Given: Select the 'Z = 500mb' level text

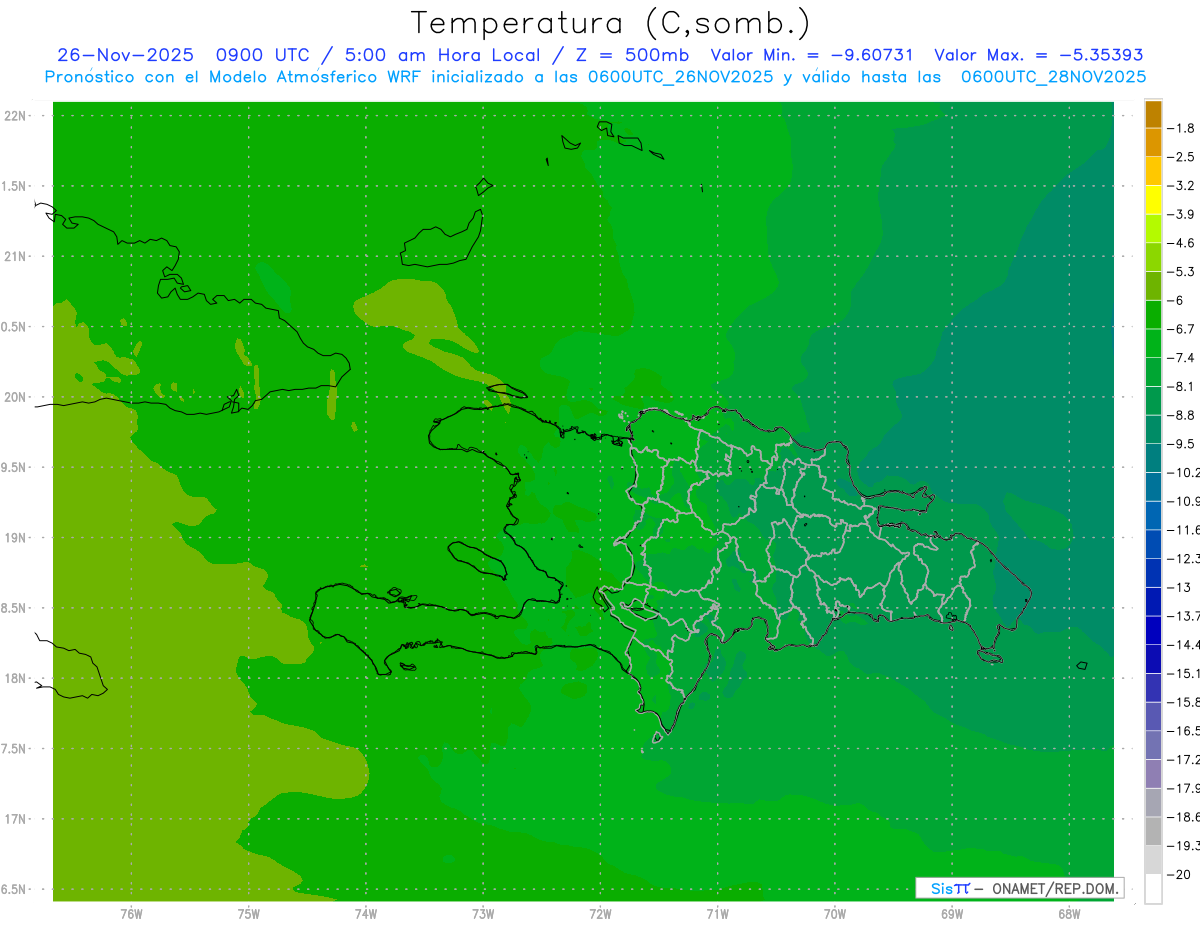Looking at the screenshot, I should click(630, 55).
